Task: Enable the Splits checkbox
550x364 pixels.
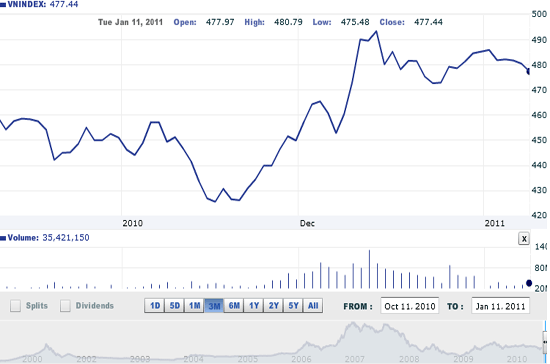Action: coord(15,306)
